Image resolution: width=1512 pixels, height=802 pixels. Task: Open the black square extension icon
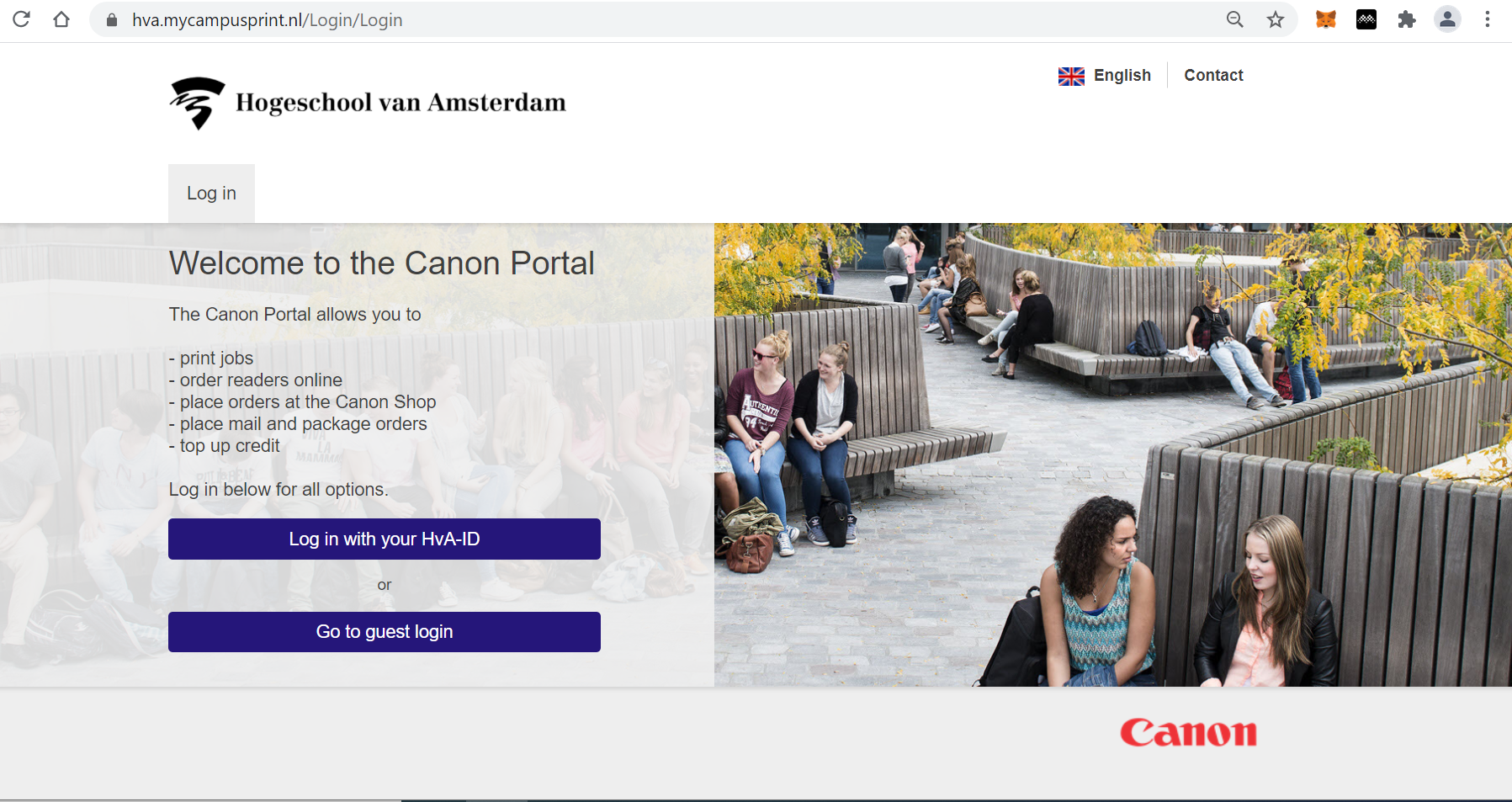click(x=1366, y=19)
